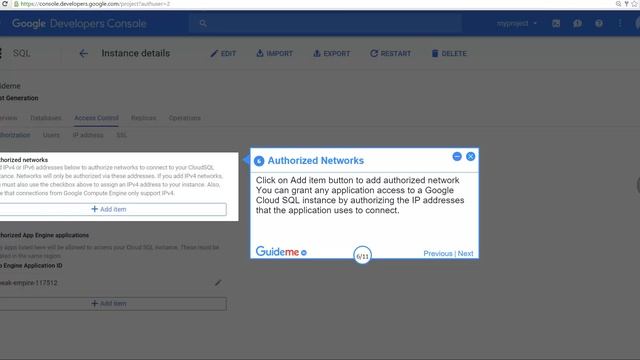Open the SSL sub-tab
Viewport: 640px width, 360px height.
(x=121, y=135)
